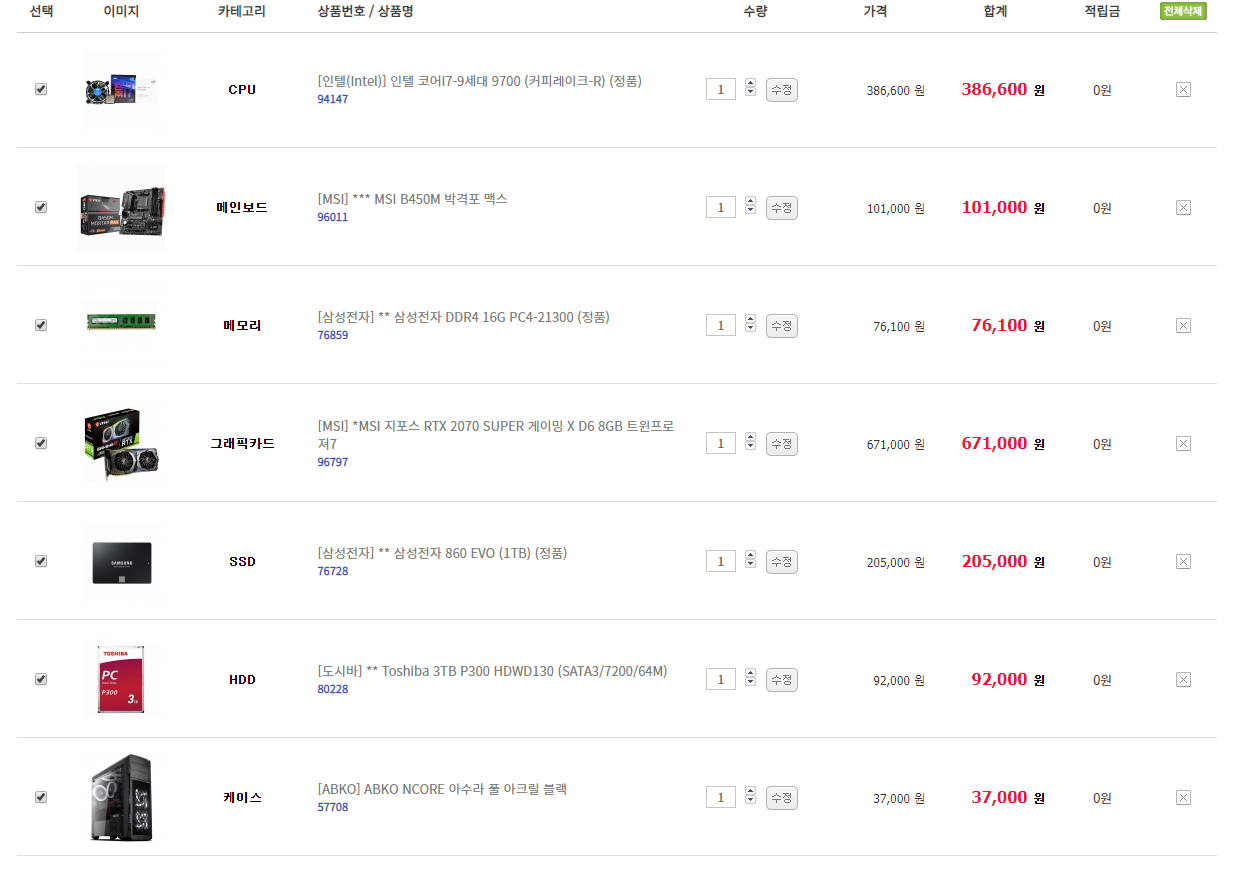The height and width of the screenshot is (871, 1248).
Task: Increase SSD quantity using the up arrow
Action: (x=751, y=556)
